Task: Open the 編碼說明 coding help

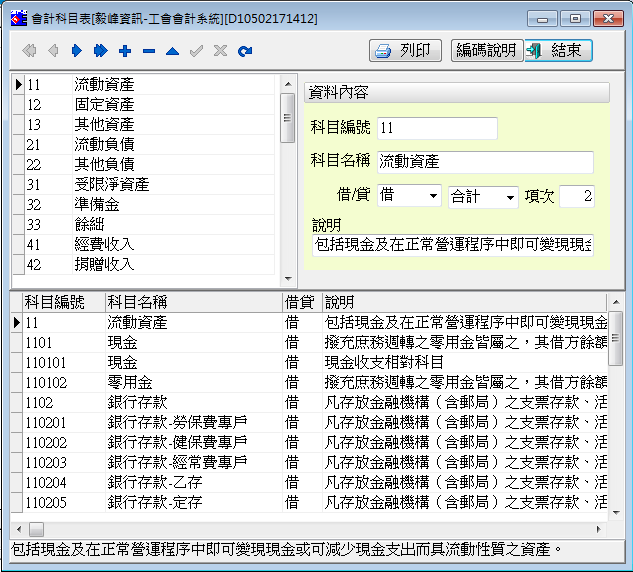Action: coord(485,50)
